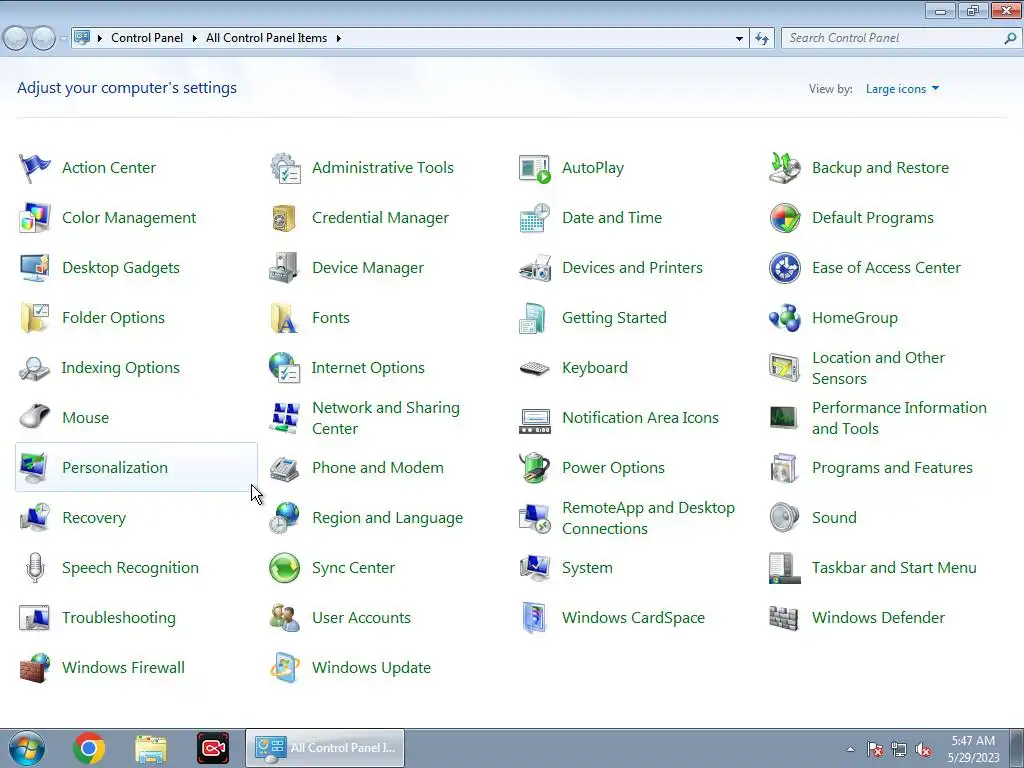This screenshot has height=768, width=1024.
Task: Open Notification Area Icons link
Action: 640,418
